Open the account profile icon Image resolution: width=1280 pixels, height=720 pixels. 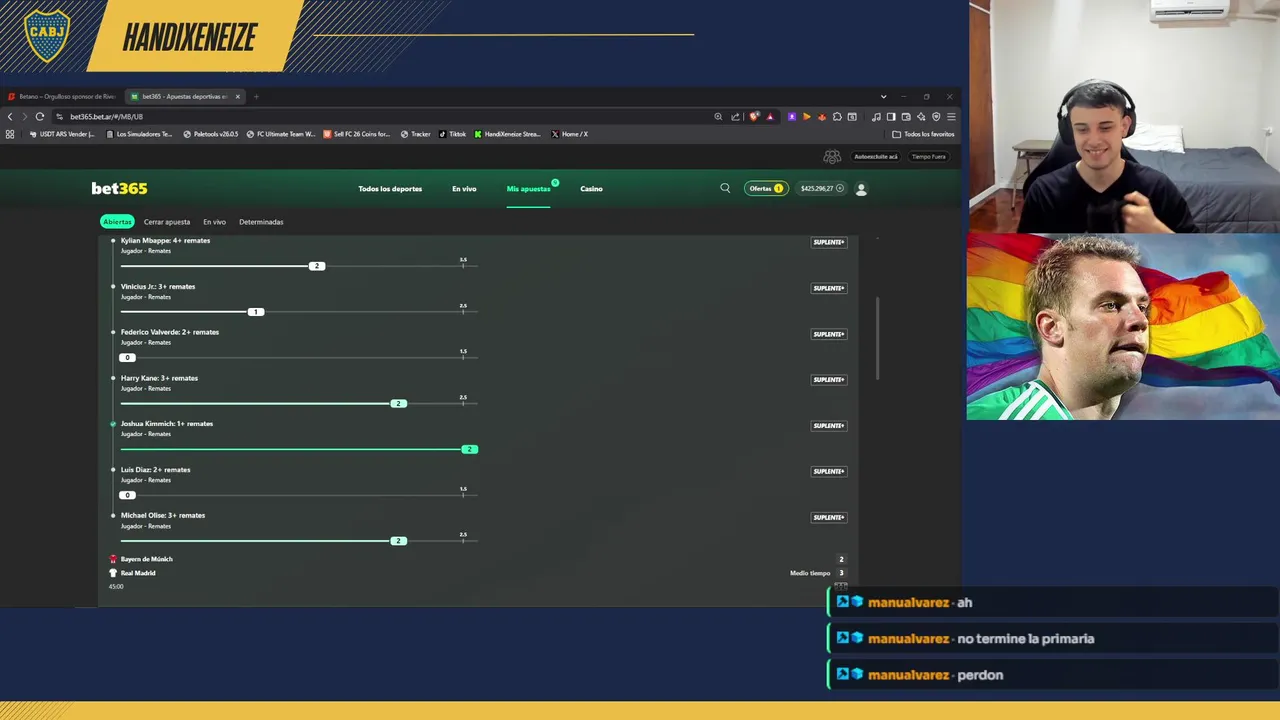tap(861, 188)
